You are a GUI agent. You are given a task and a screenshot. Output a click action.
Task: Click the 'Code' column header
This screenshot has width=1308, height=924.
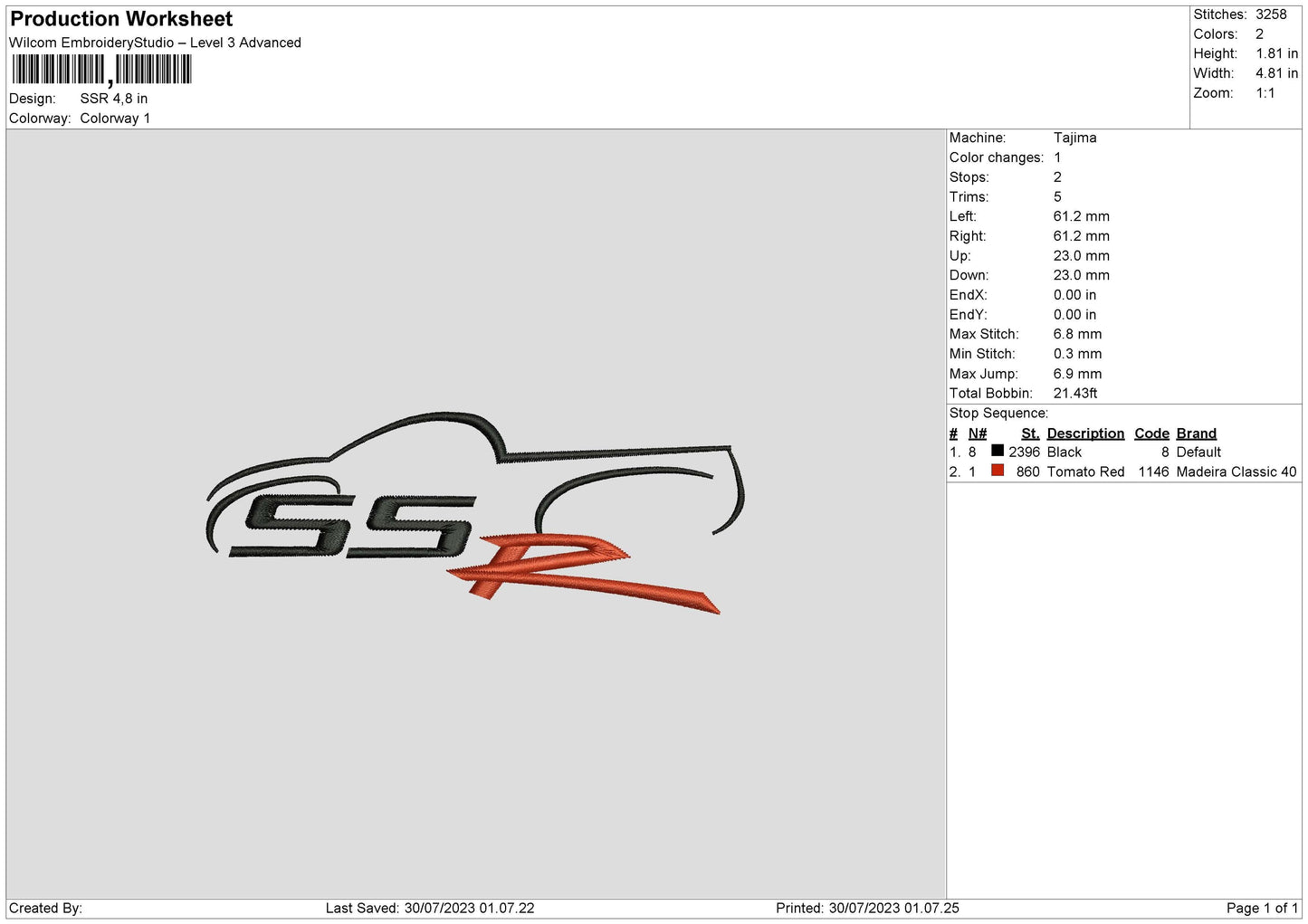1151,433
